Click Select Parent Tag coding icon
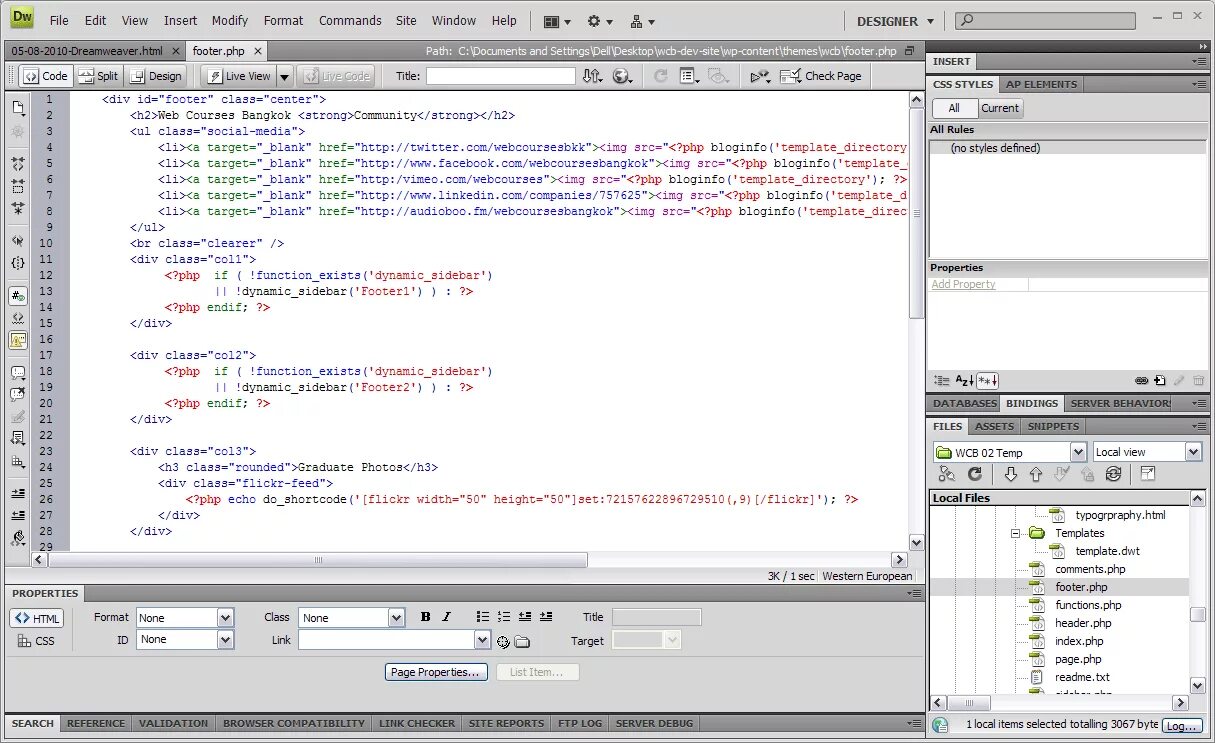1215x743 pixels. [17, 241]
